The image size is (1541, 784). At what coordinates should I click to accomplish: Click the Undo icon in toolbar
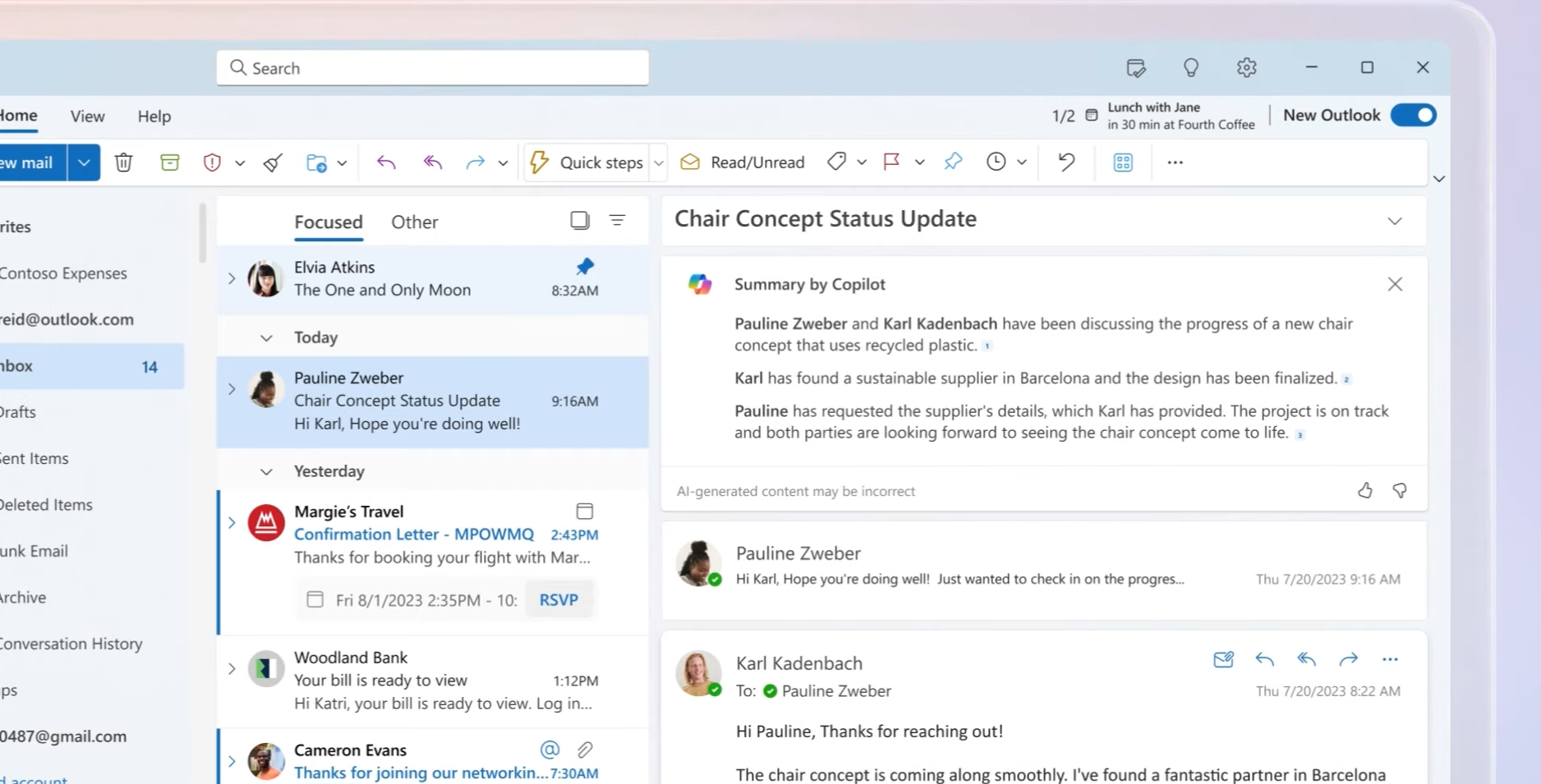coord(1066,162)
